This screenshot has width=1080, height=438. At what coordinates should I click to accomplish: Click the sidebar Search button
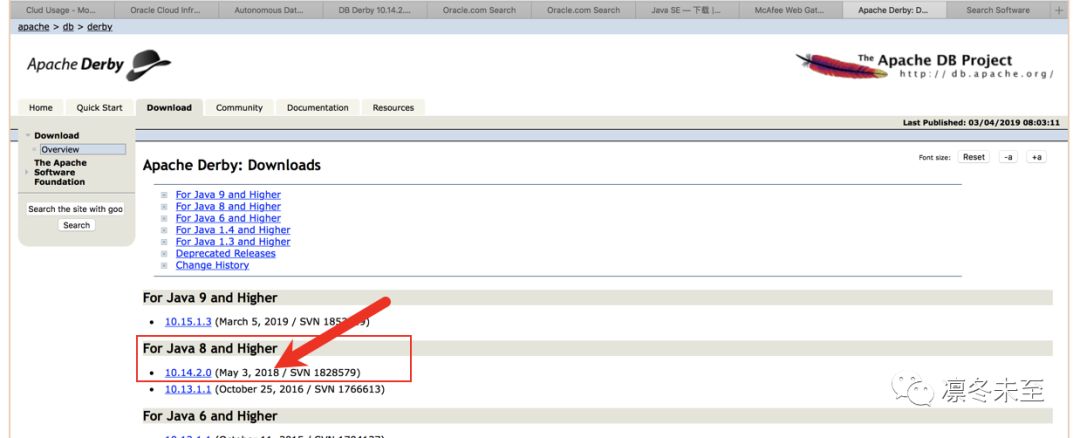click(76, 225)
